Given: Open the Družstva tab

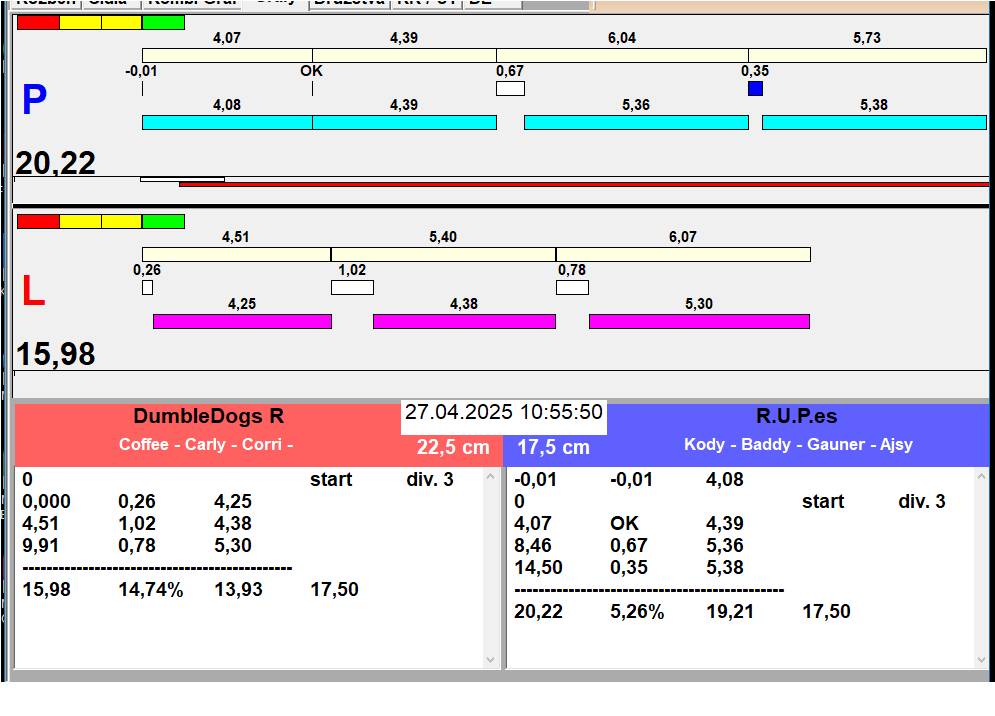Looking at the screenshot, I should [x=348, y=3].
